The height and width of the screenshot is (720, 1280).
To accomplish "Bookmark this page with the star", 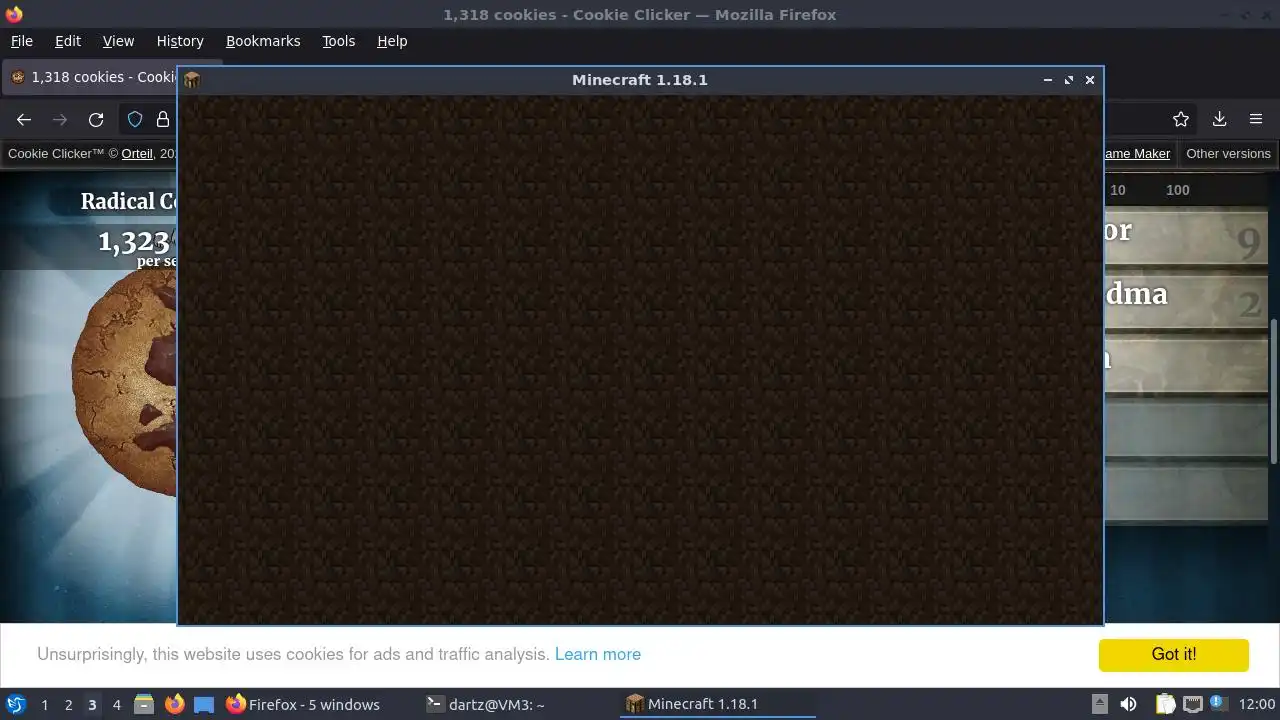I will [x=1181, y=119].
